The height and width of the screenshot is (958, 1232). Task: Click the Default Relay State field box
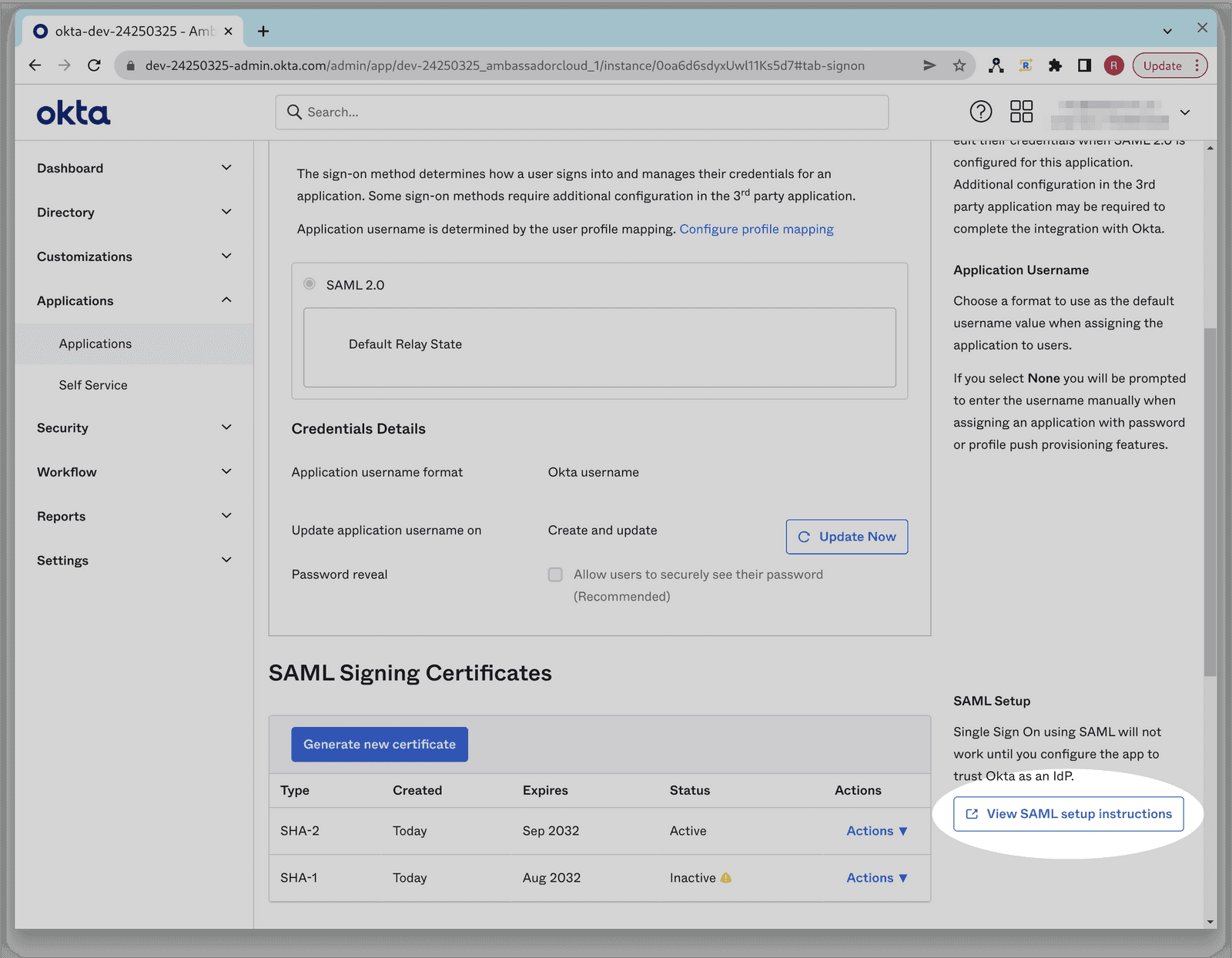[x=600, y=347]
